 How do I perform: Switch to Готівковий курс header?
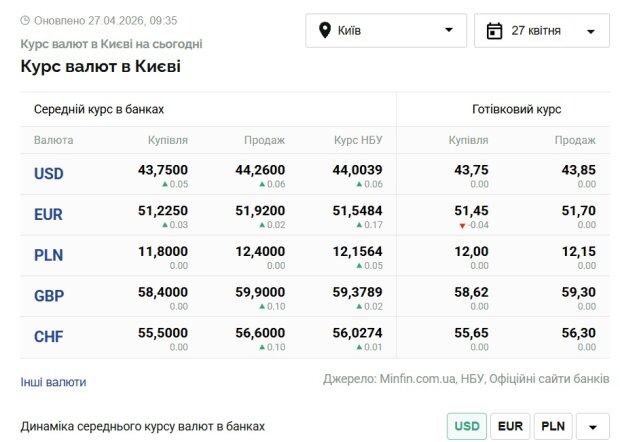pos(516,109)
